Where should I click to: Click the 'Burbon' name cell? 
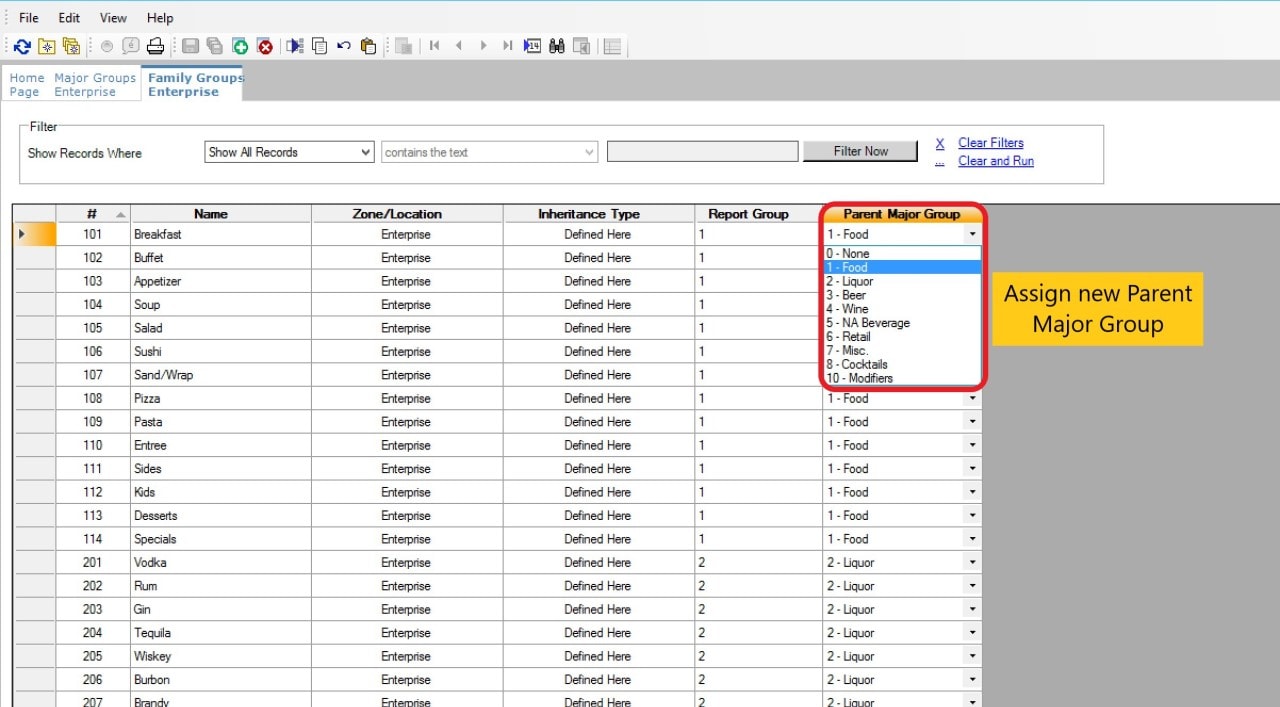[x=221, y=679]
